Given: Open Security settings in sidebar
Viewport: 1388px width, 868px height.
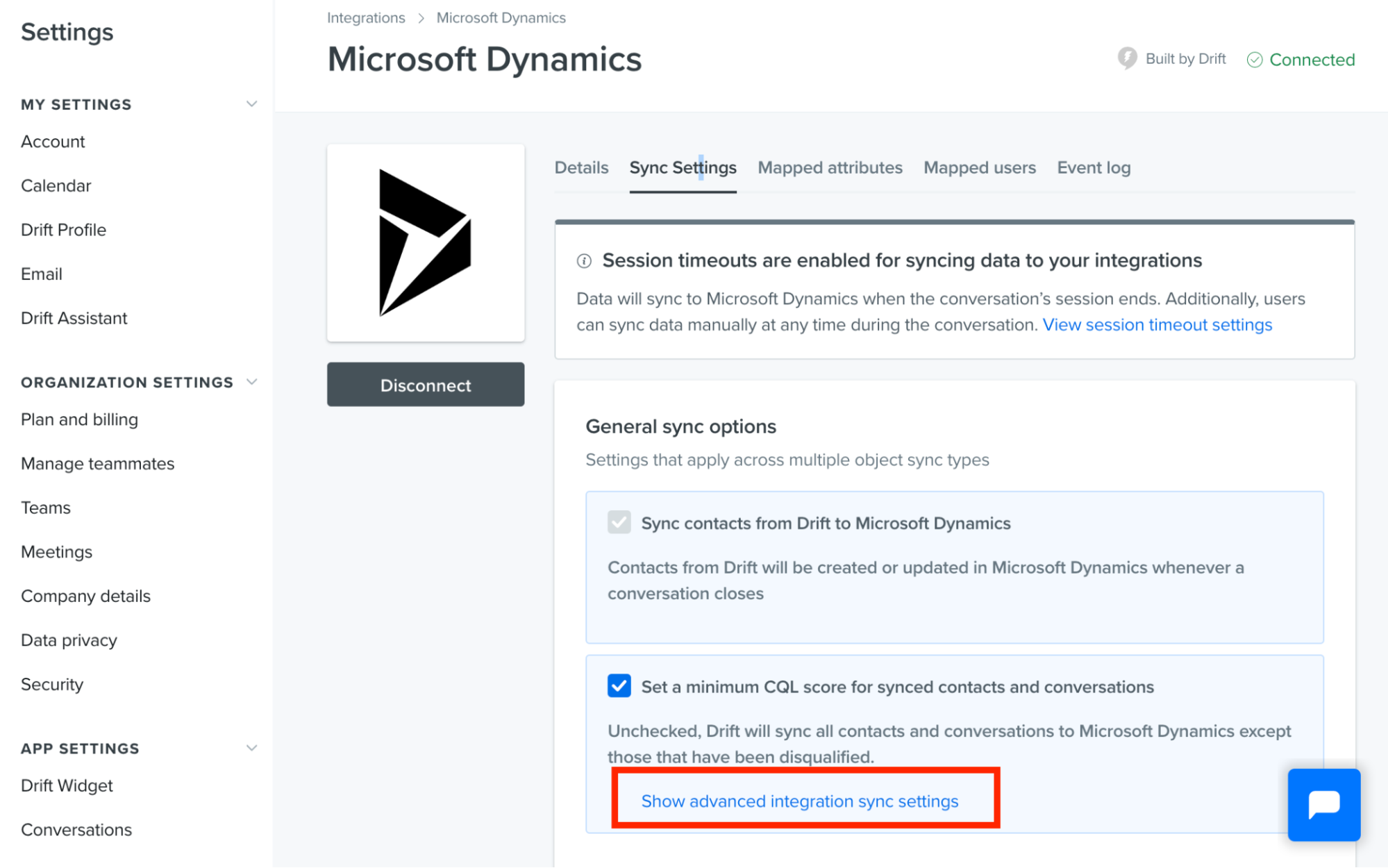Looking at the screenshot, I should point(52,685).
